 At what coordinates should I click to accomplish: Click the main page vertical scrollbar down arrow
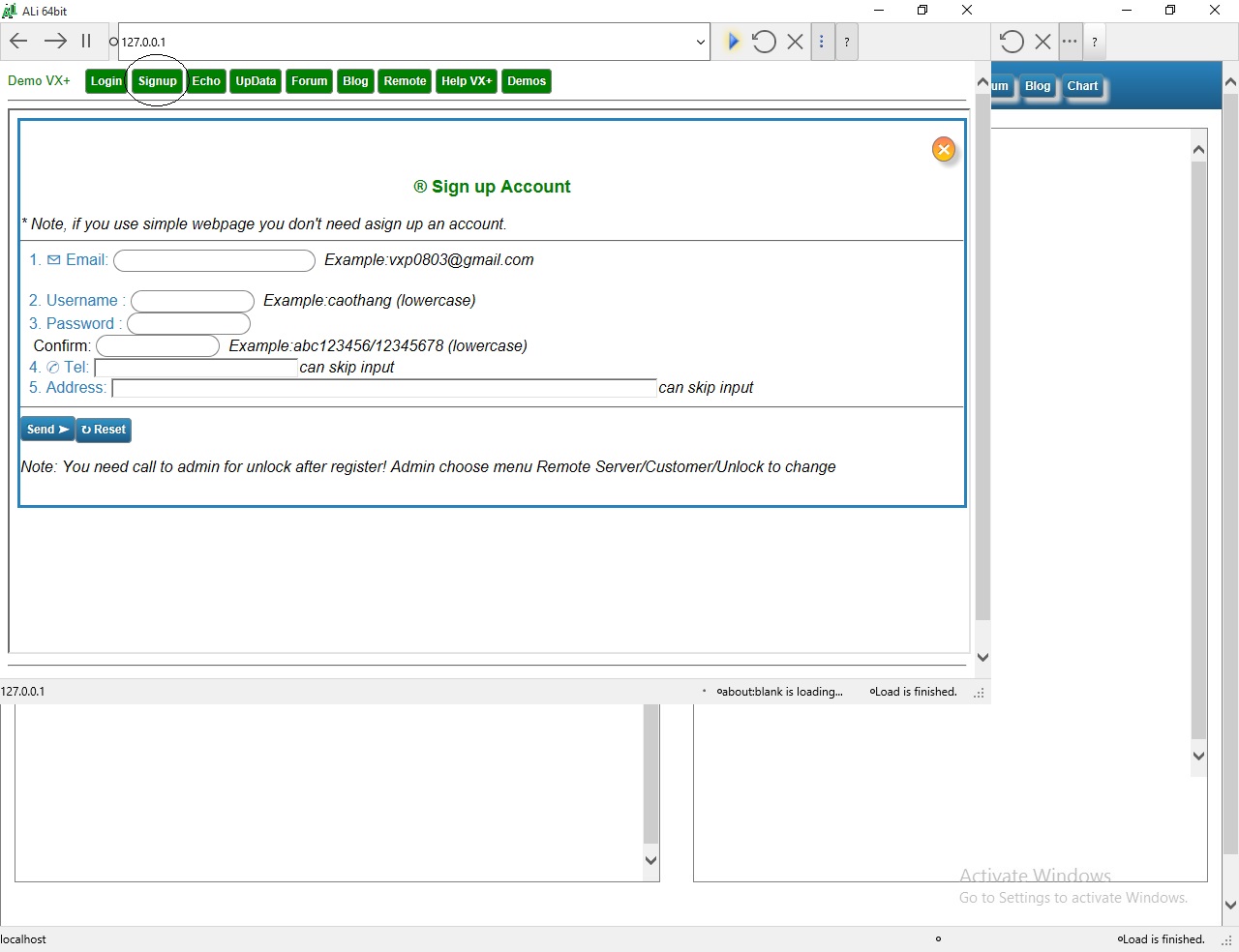tap(982, 658)
